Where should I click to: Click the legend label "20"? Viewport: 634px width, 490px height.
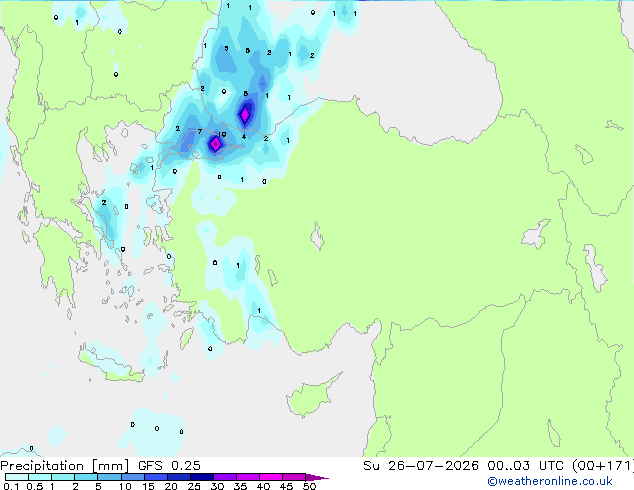[171, 486]
